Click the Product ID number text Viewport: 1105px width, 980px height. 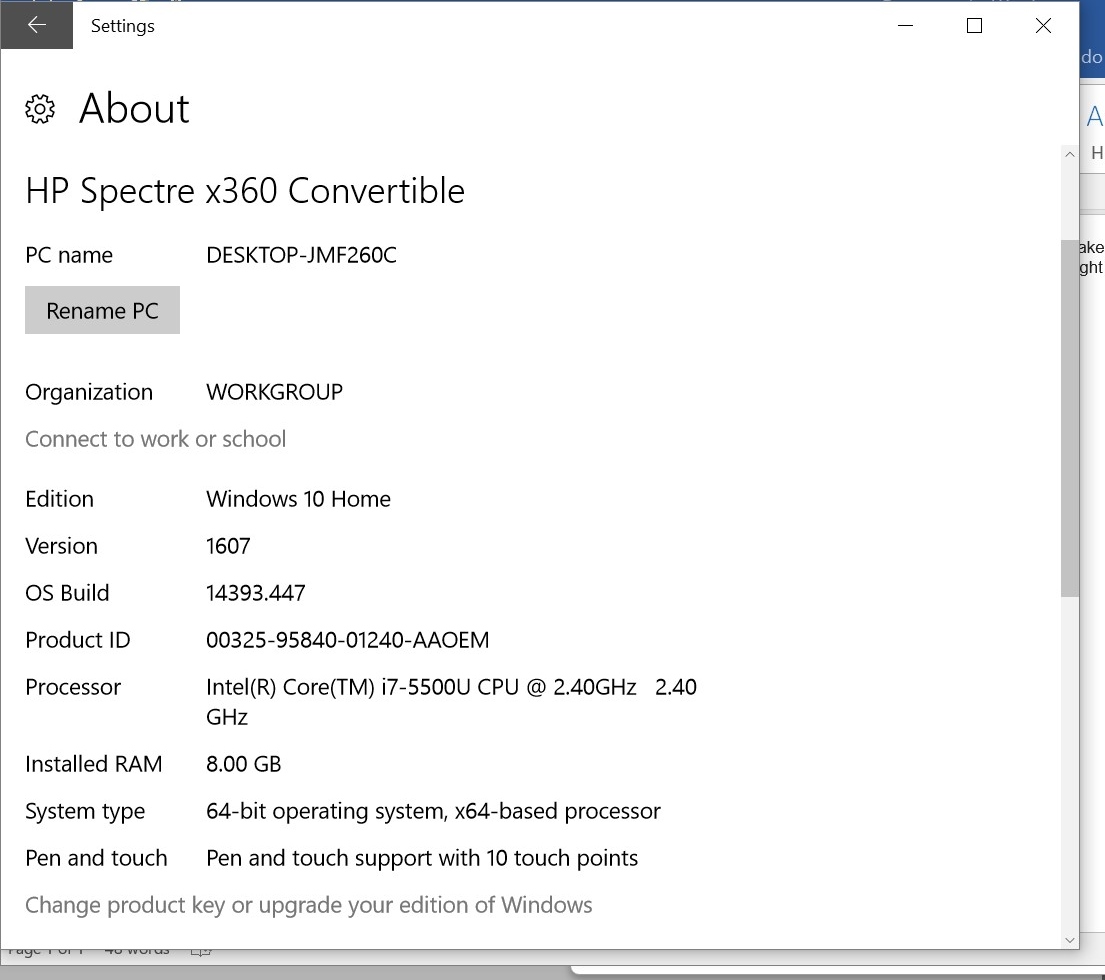pyautogui.click(x=347, y=640)
